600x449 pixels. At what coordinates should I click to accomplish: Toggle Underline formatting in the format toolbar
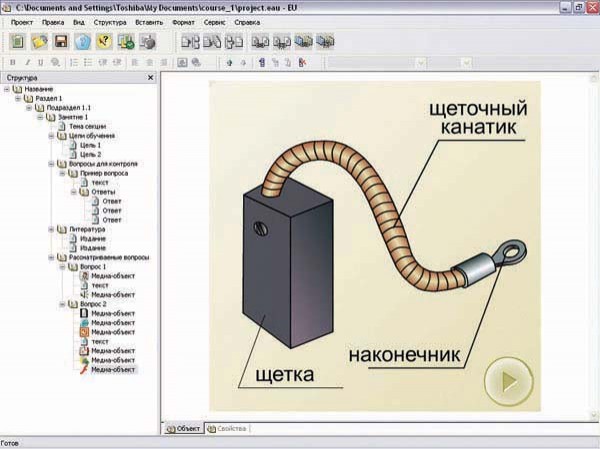tap(40, 62)
